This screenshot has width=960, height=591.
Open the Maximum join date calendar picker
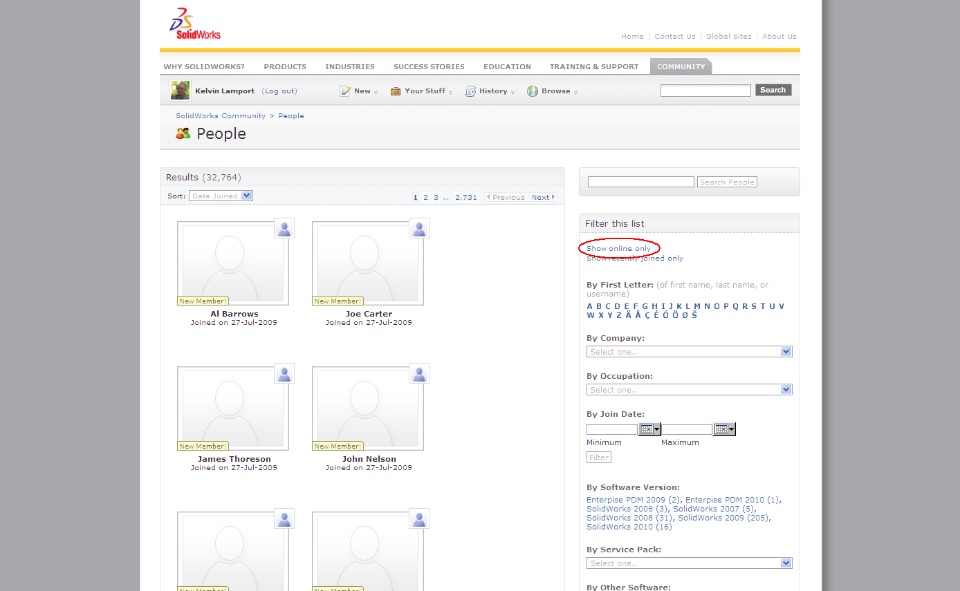pos(725,429)
